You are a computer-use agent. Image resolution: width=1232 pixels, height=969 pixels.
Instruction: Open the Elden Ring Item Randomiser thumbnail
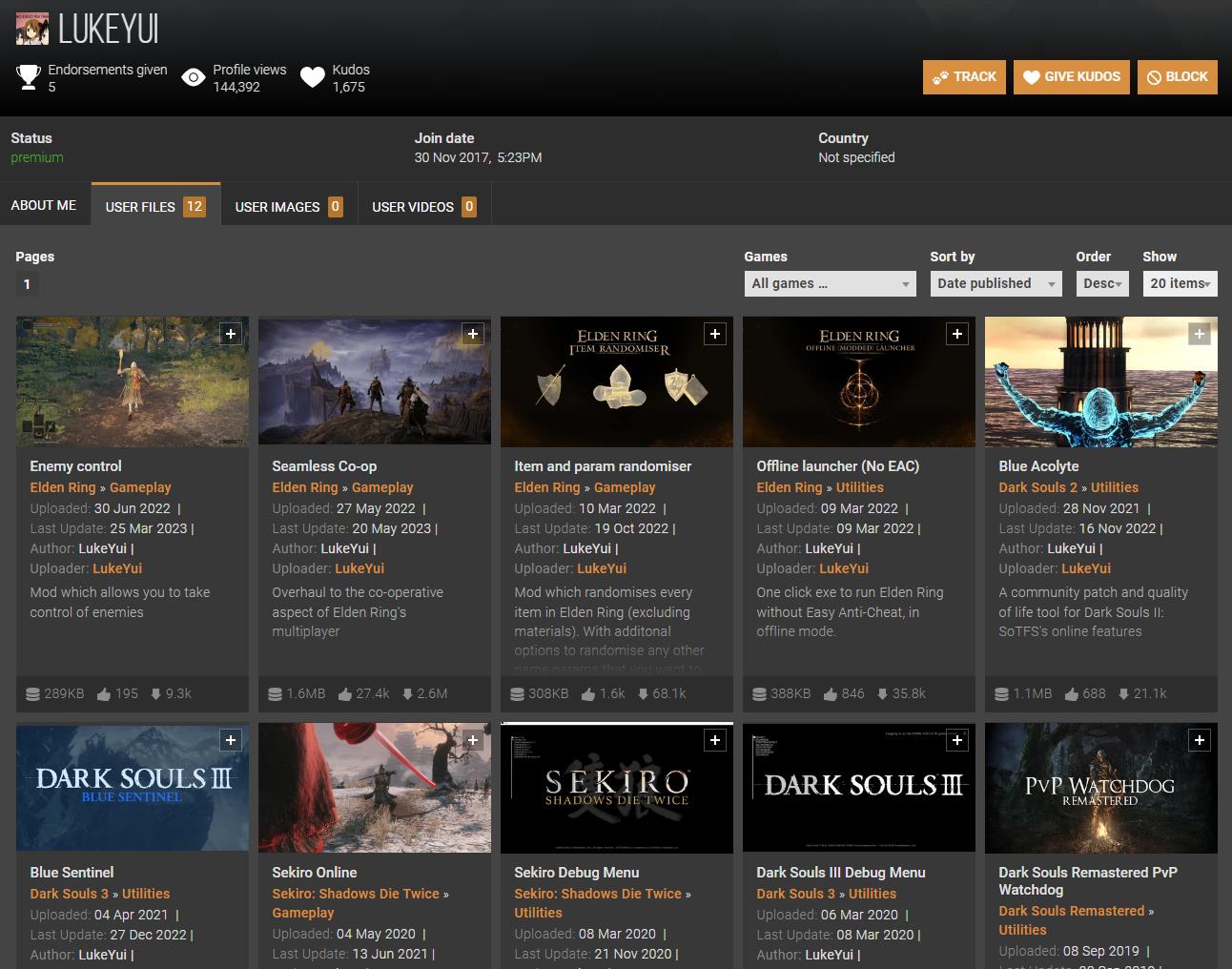point(617,381)
